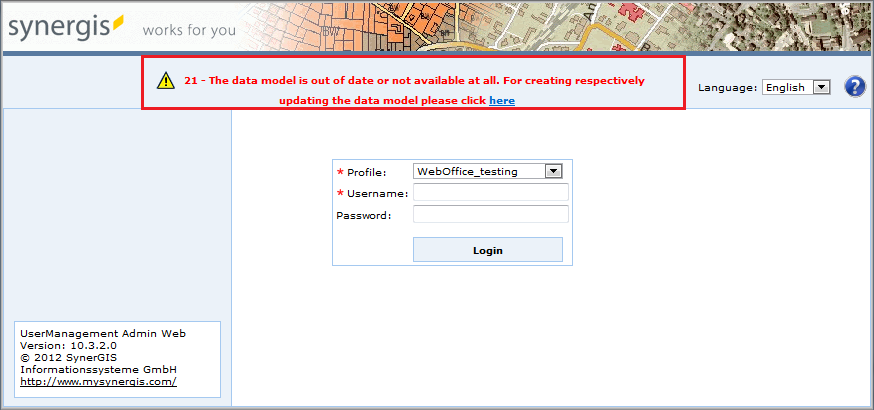This screenshot has width=874, height=410.
Task: Click the arrow button on Language selector
Action: pos(822,87)
